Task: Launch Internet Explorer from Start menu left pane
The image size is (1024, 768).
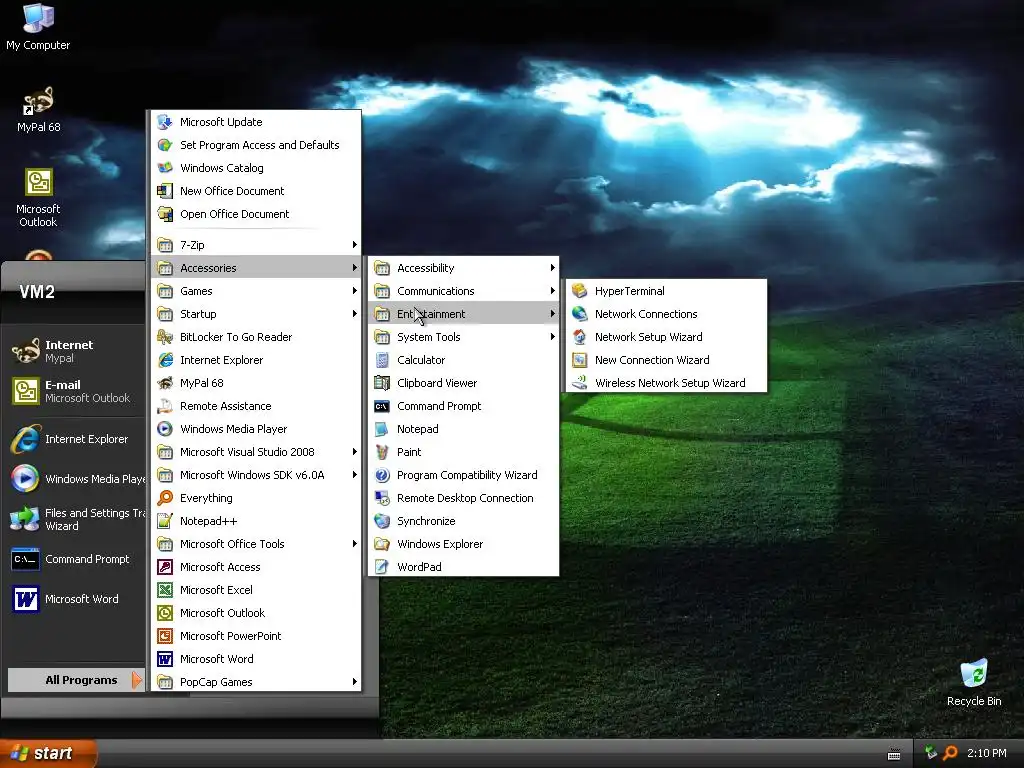Action: click(x=73, y=439)
